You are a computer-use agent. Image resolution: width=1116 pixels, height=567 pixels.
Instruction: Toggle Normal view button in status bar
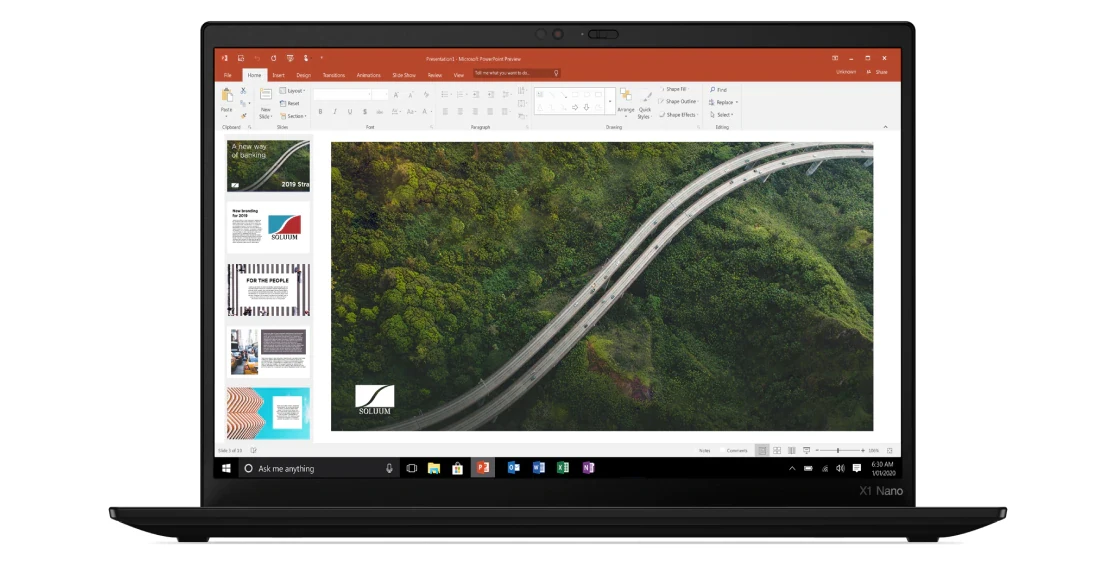tap(762, 450)
